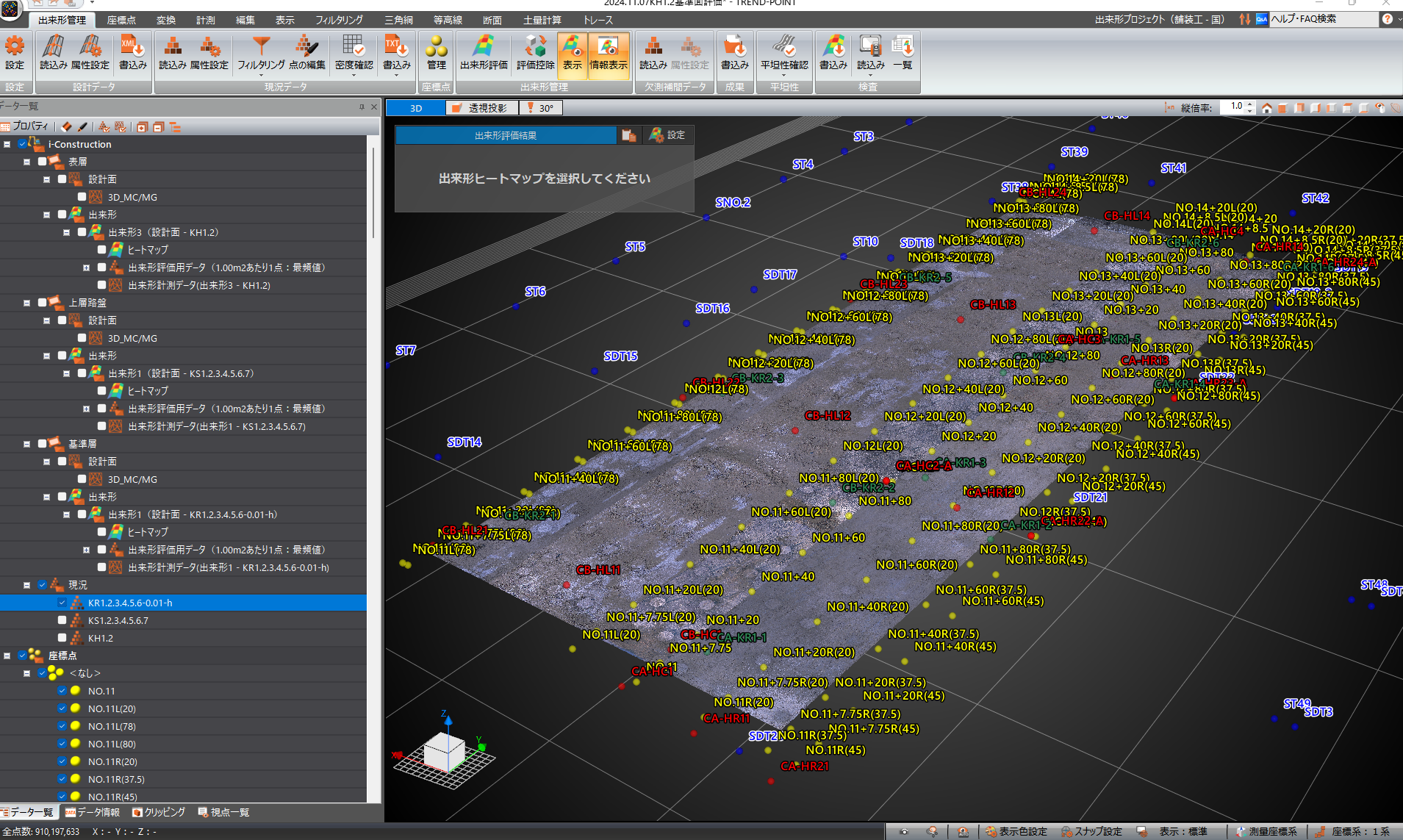Open 平坦性確認 dropdown arrow
The width and height of the screenshot is (1403, 840).
pos(784,75)
